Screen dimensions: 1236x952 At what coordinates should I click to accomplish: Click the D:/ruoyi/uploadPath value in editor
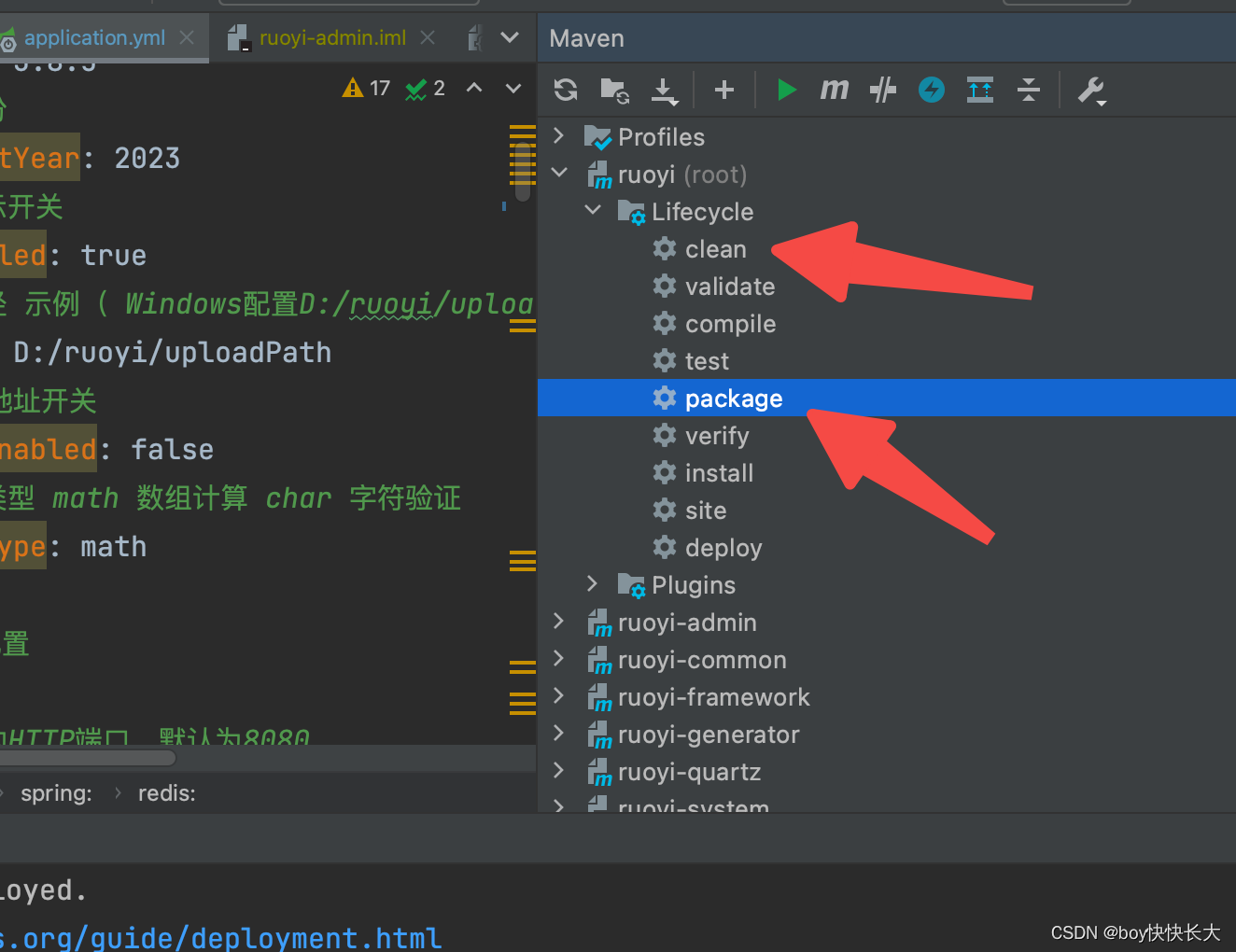[173, 353]
